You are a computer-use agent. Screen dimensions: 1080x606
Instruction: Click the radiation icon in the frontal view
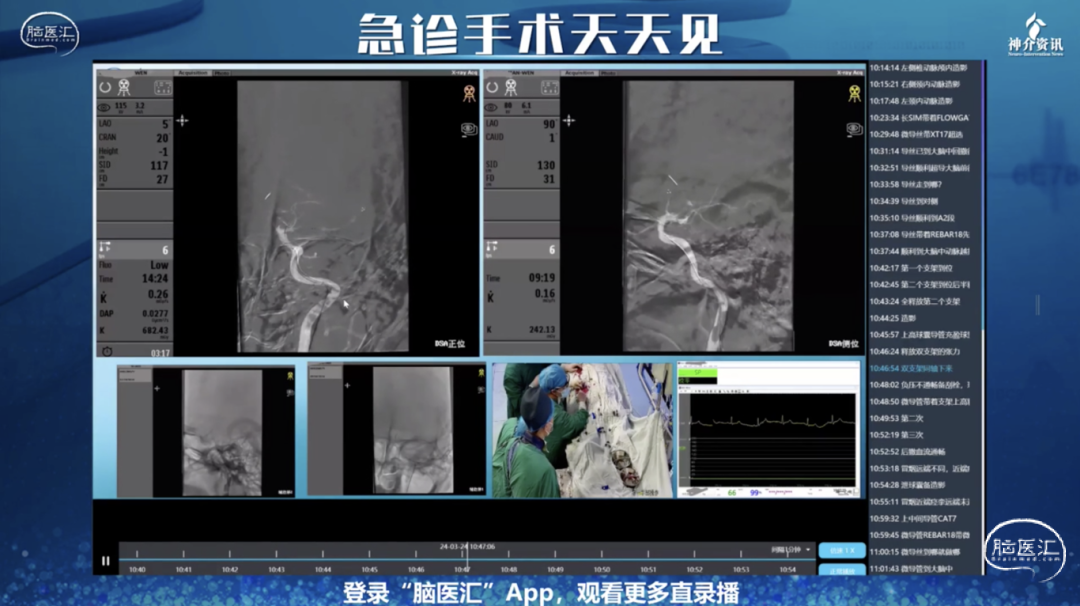click(x=469, y=93)
